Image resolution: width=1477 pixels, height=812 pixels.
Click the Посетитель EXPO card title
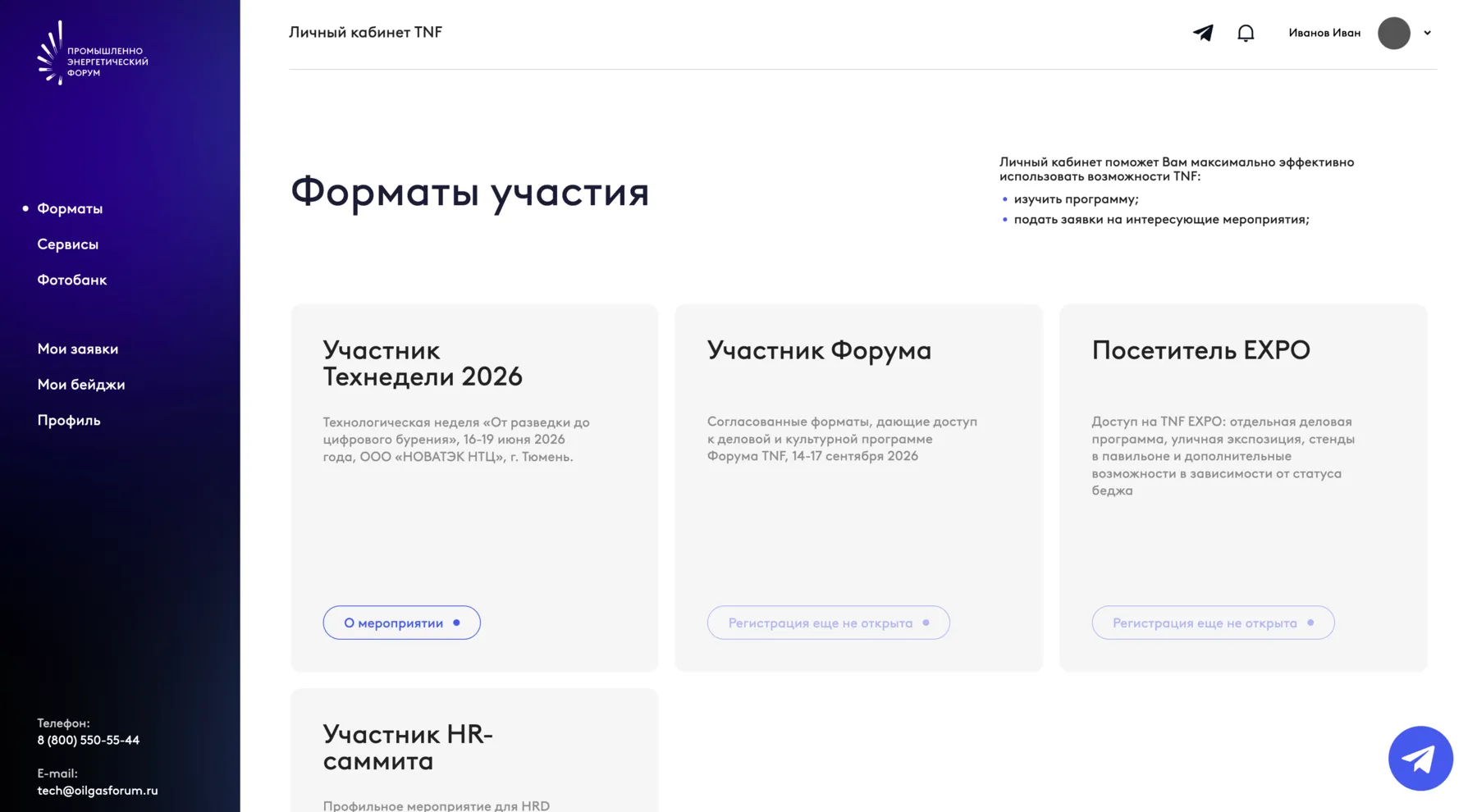1200,350
